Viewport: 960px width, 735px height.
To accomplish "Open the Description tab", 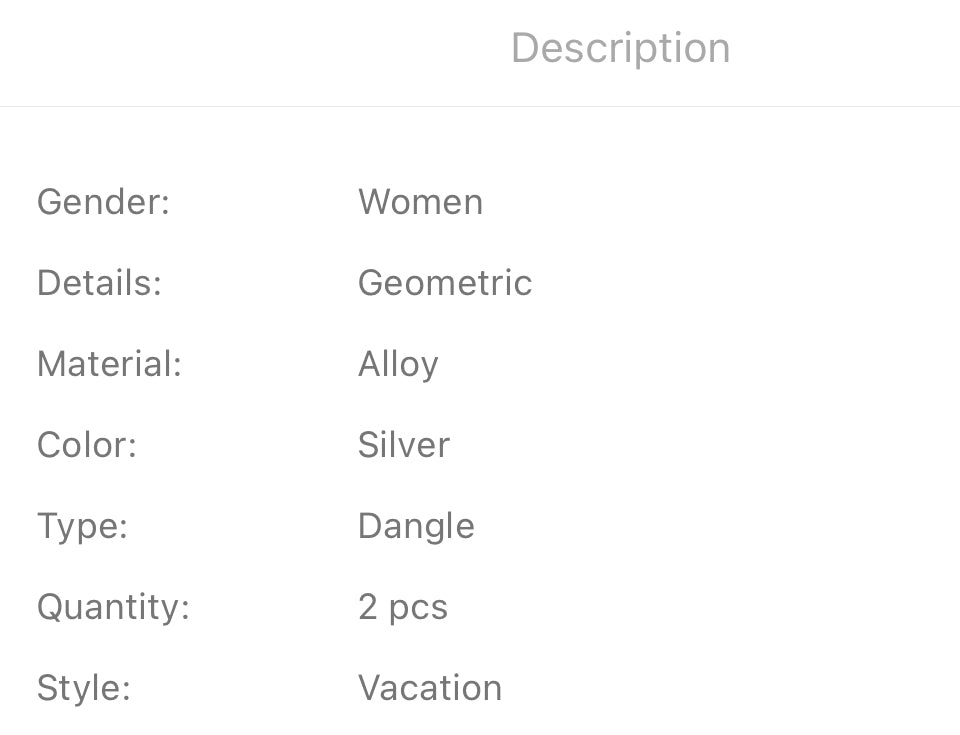I will tap(620, 48).
